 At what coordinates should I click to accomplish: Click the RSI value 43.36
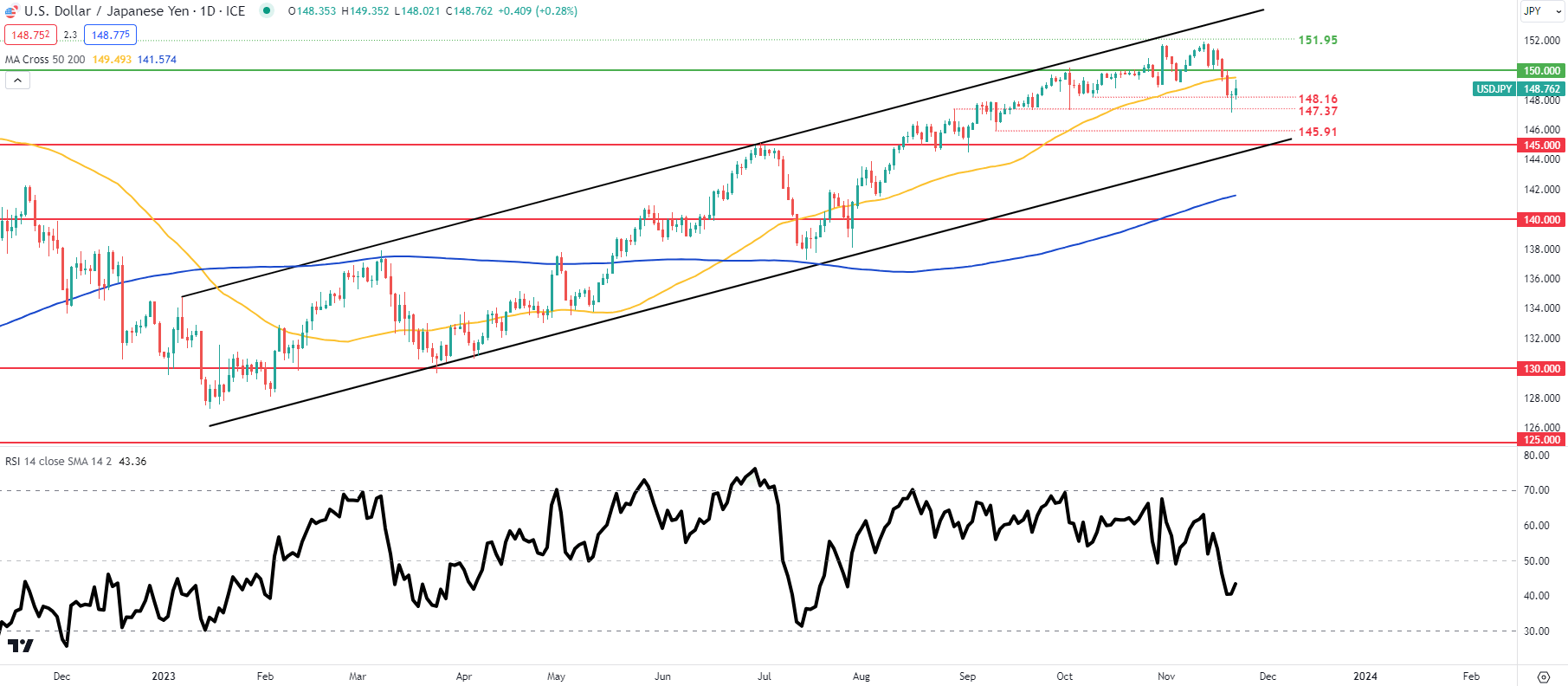tap(132, 462)
